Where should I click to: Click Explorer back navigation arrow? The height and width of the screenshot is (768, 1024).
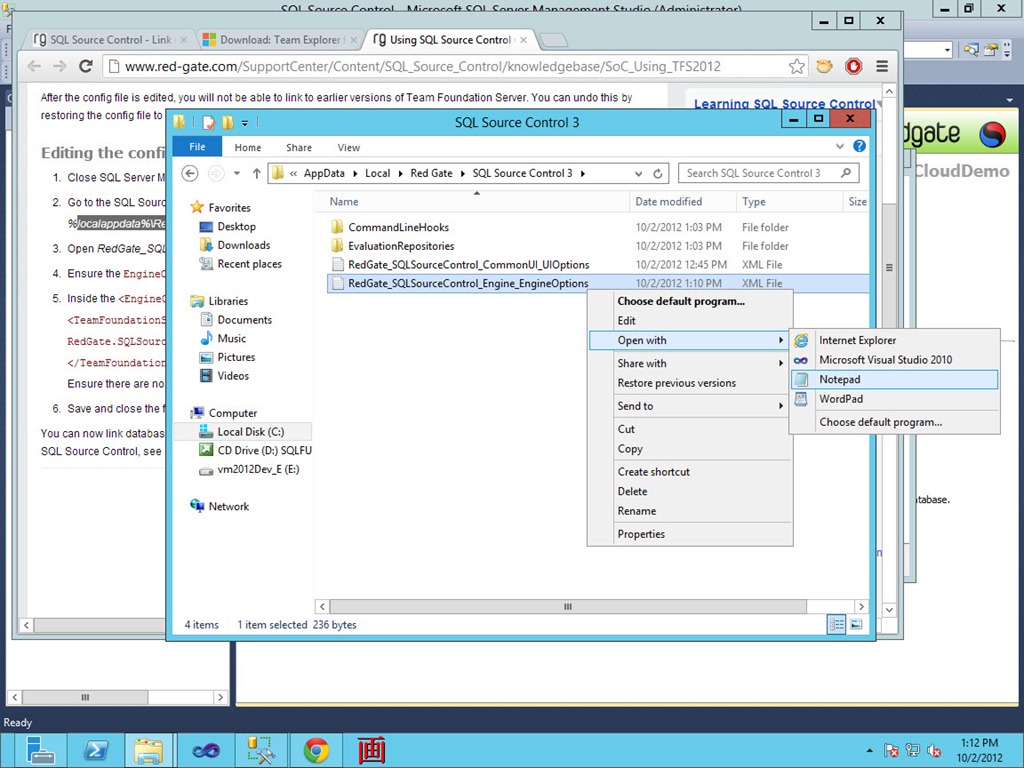point(189,173)
